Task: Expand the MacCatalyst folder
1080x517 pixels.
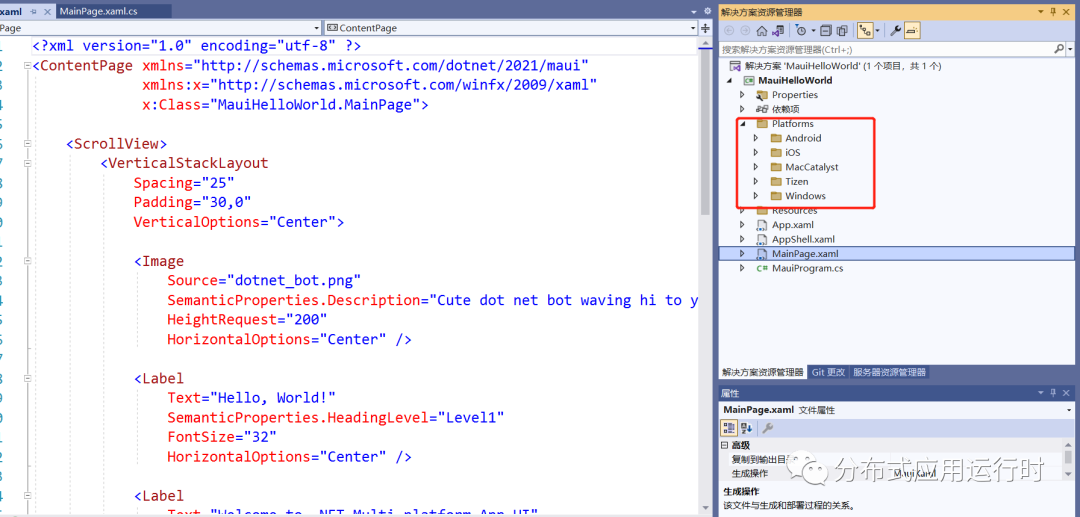Action: click(x=756, y=167)
